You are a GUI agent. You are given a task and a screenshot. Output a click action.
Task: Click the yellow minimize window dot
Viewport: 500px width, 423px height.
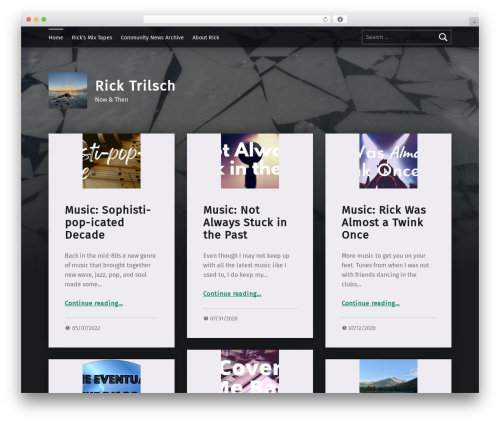tap(36, 20)
